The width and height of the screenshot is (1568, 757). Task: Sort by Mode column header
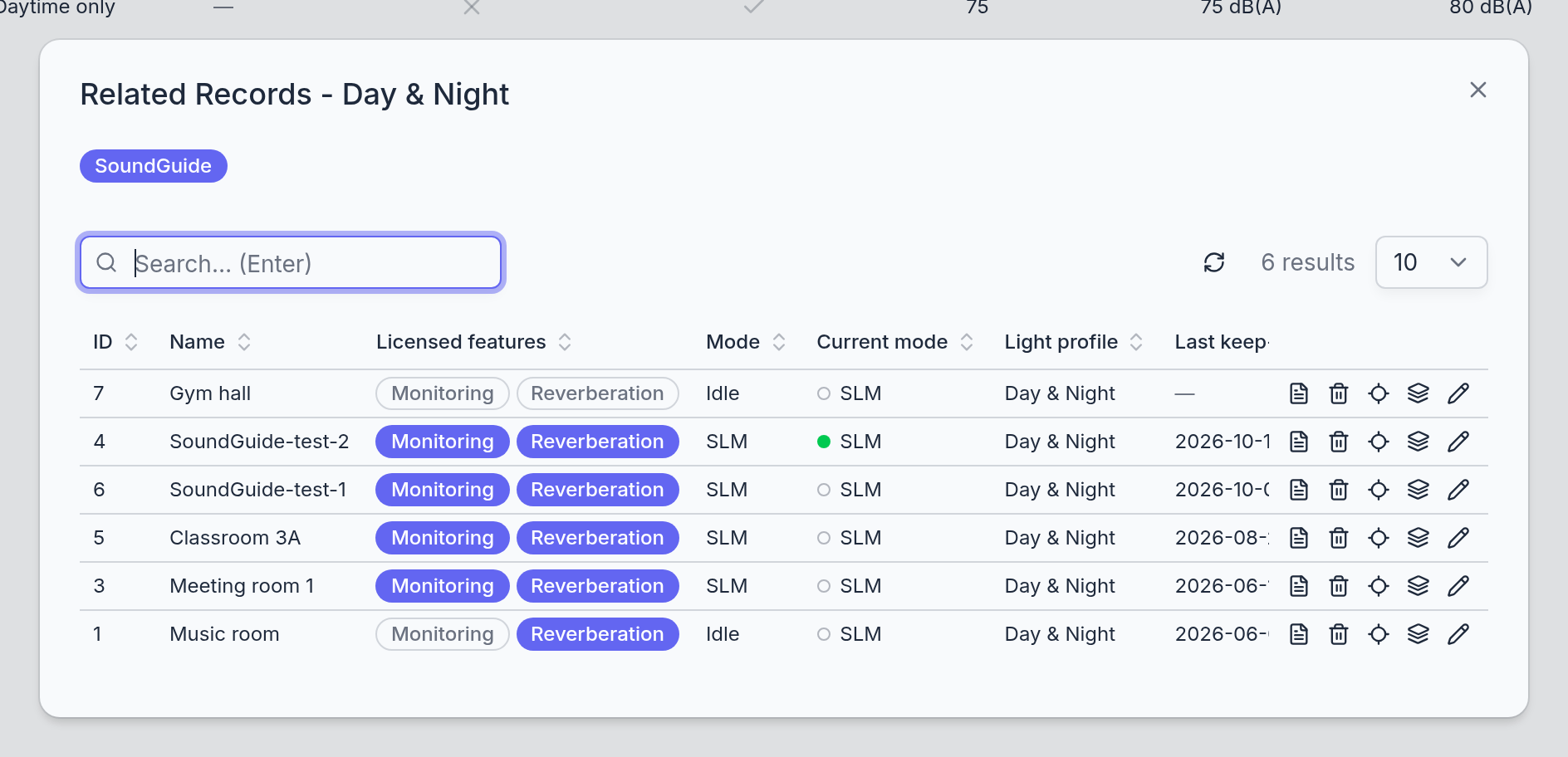(x=746, y=342)
